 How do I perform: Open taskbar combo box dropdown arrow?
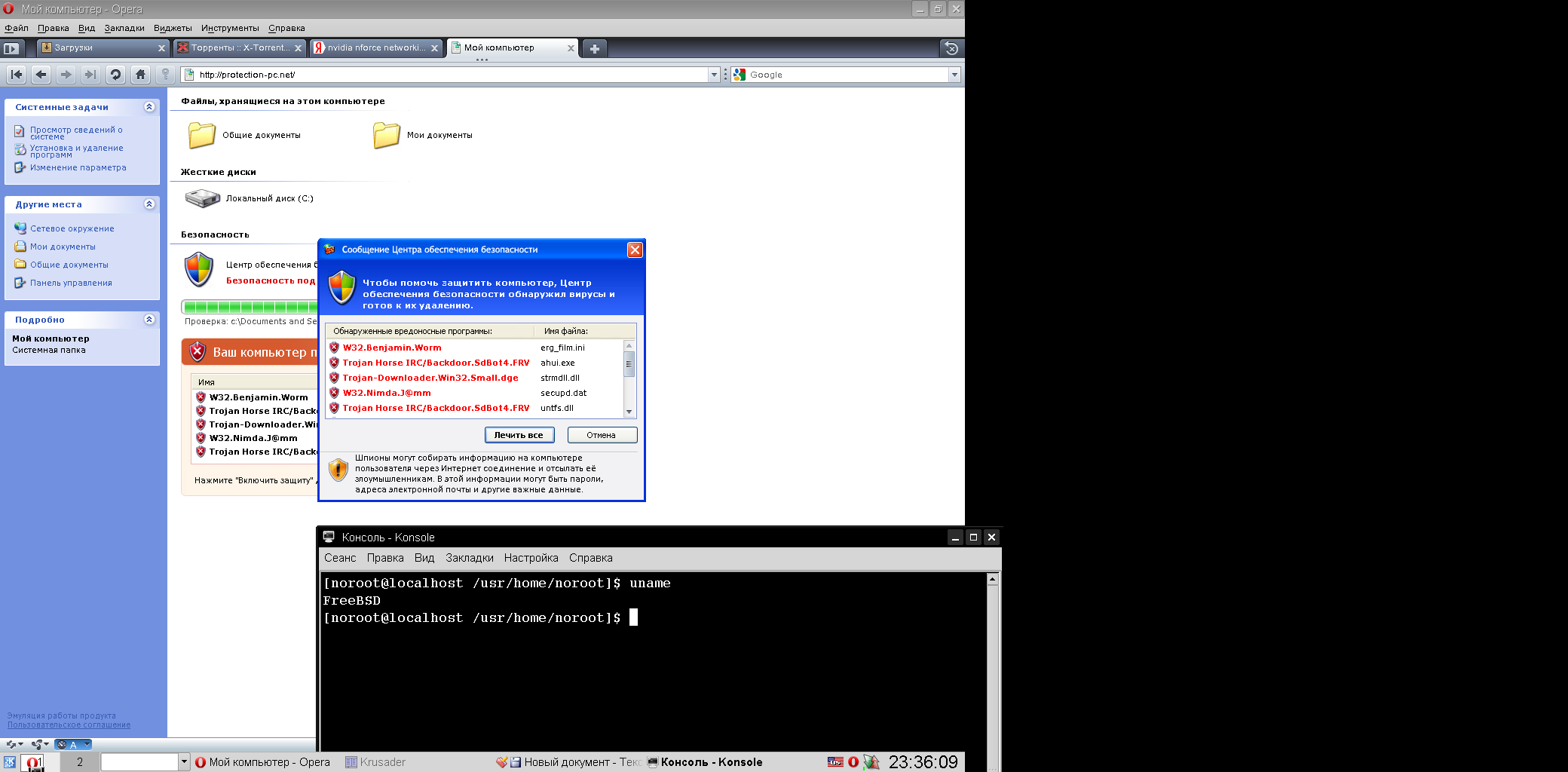(183, 762)
